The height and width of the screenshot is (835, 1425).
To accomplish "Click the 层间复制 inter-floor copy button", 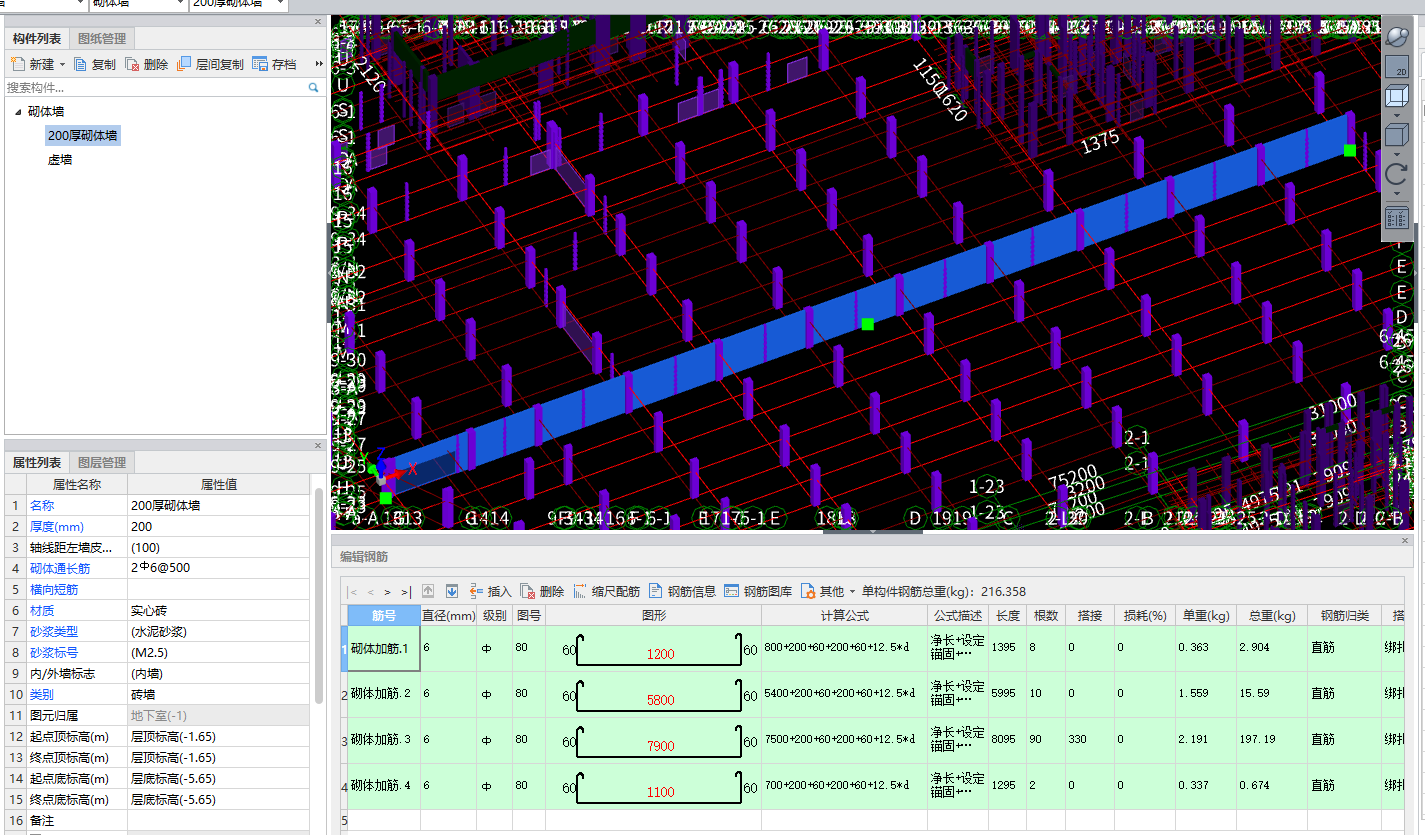I will [210, 64].
